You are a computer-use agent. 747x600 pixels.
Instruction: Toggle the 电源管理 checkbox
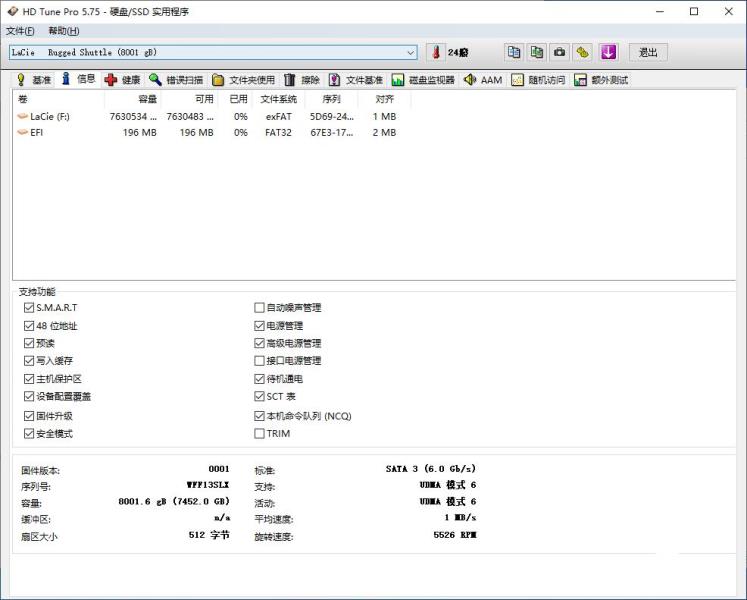[259, 326]
